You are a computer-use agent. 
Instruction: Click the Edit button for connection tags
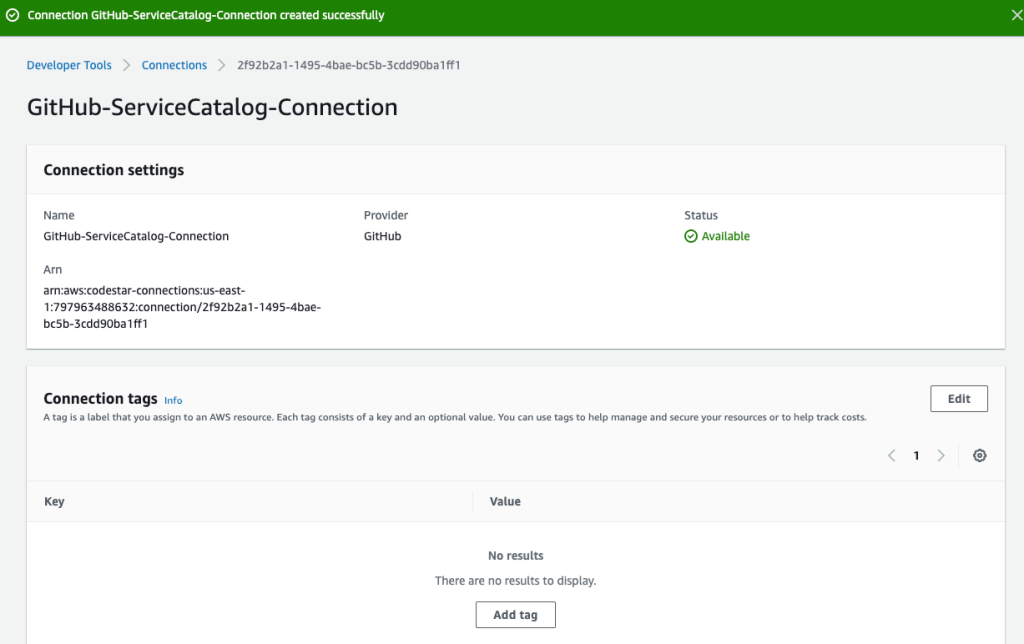[958, 398]
